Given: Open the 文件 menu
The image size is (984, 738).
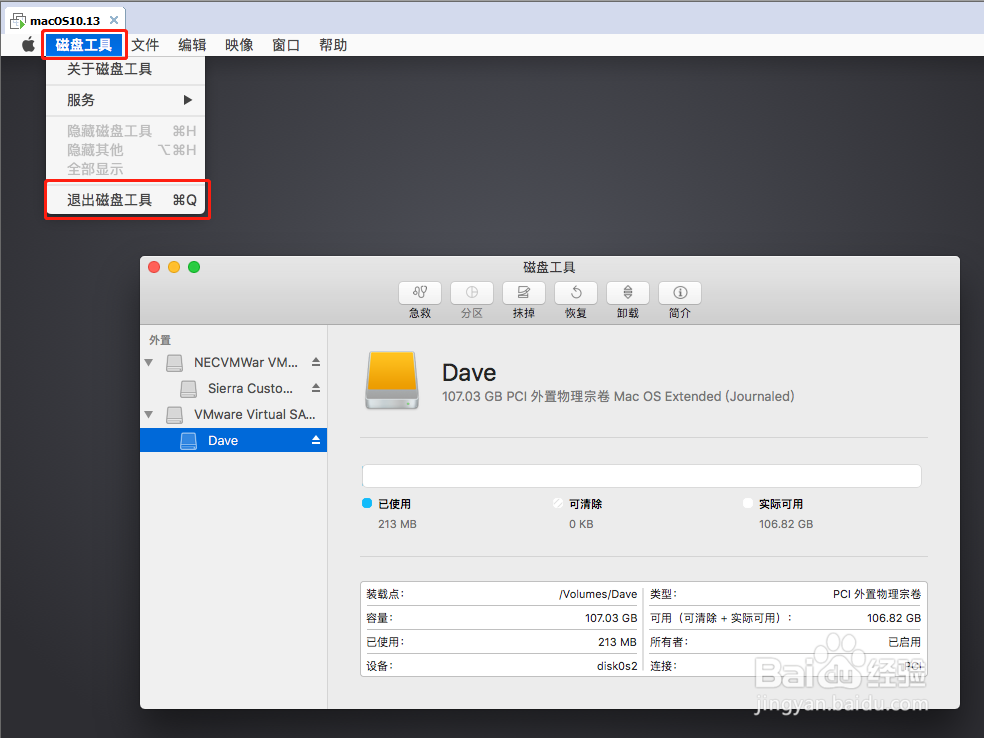Looking at the screenshot, I should coord(145,45).
